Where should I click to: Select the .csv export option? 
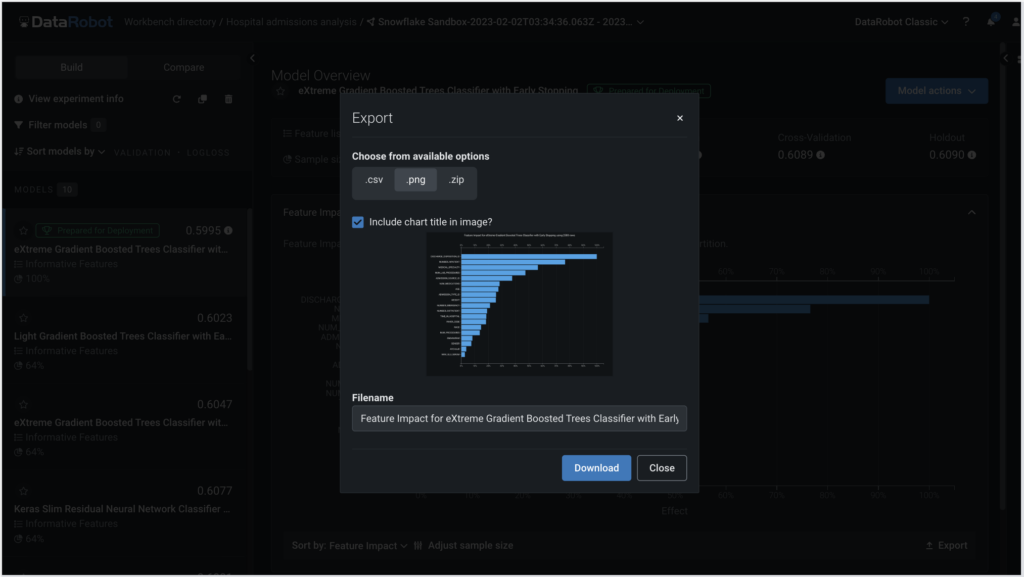point(374,179)
